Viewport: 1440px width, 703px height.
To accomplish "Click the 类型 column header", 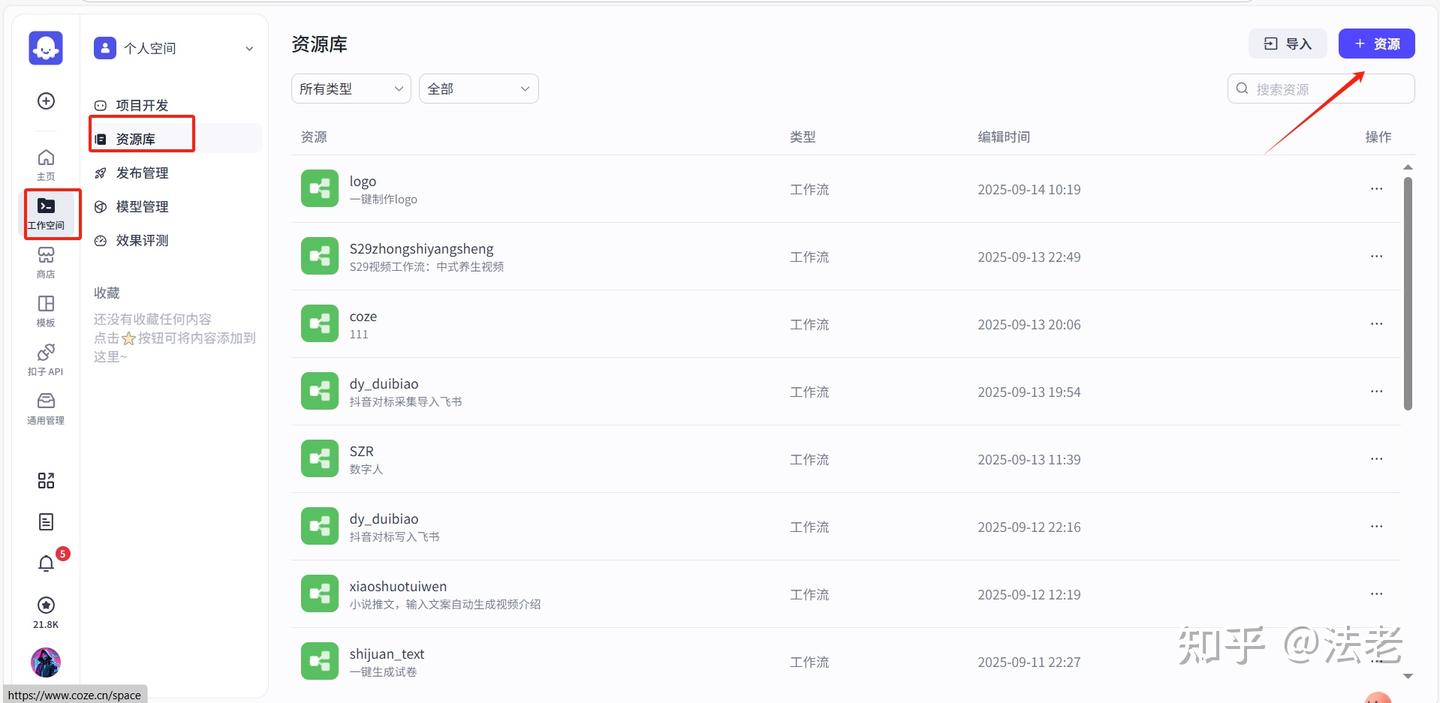I will tap(803, 137).
